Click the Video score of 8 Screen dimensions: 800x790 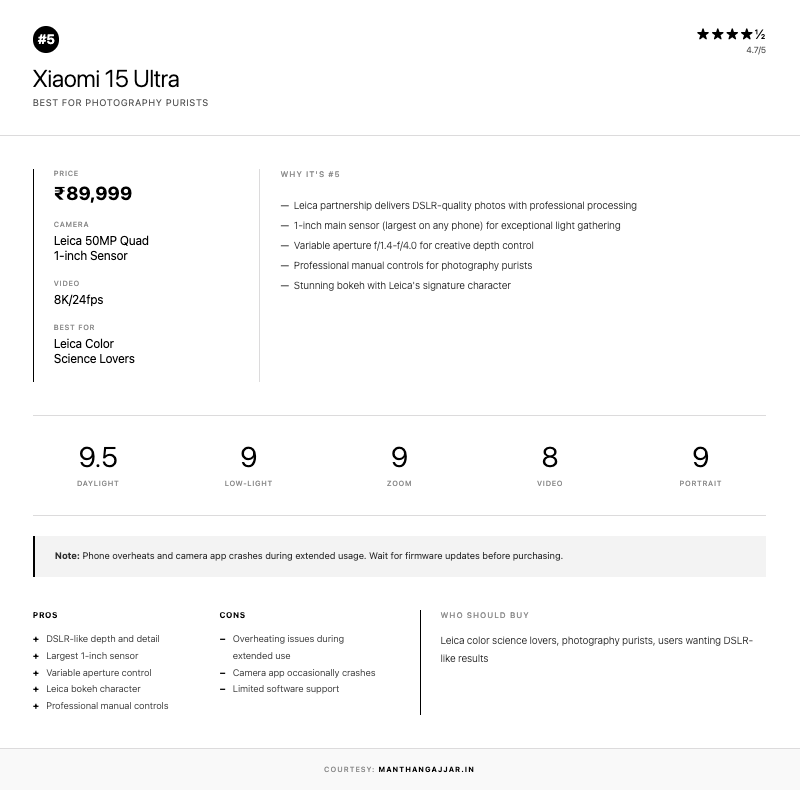[x=549, y=458]
